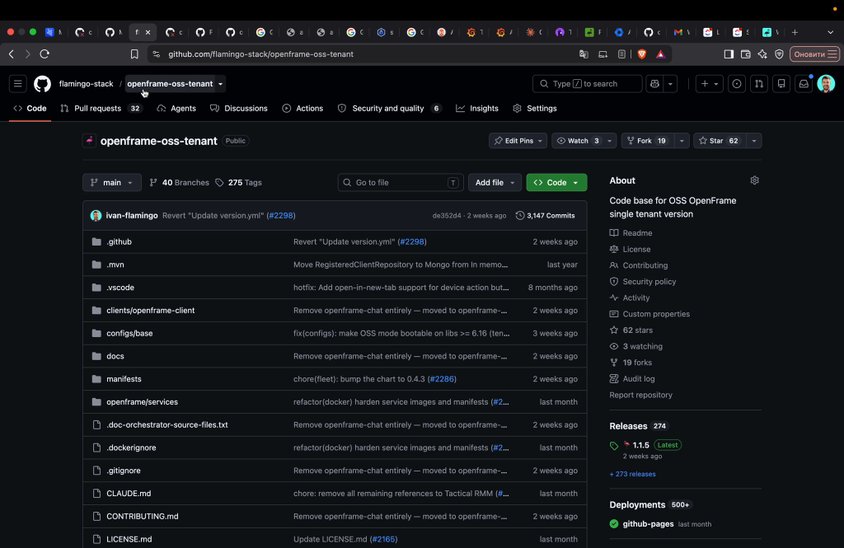Open the CLAUDE.md file
Screen dimensions: 844x548
[x=129, y=494]
